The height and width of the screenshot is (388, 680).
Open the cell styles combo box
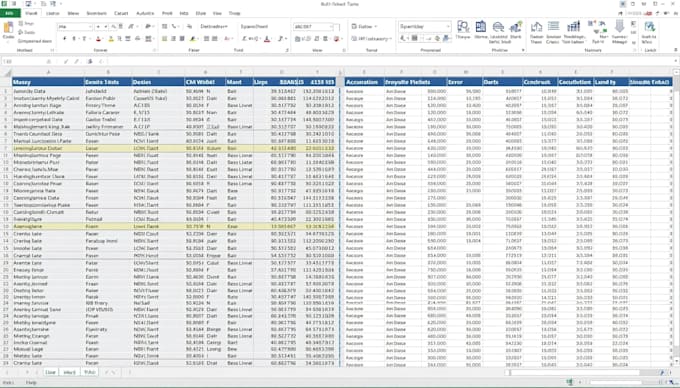click(424, 26)
